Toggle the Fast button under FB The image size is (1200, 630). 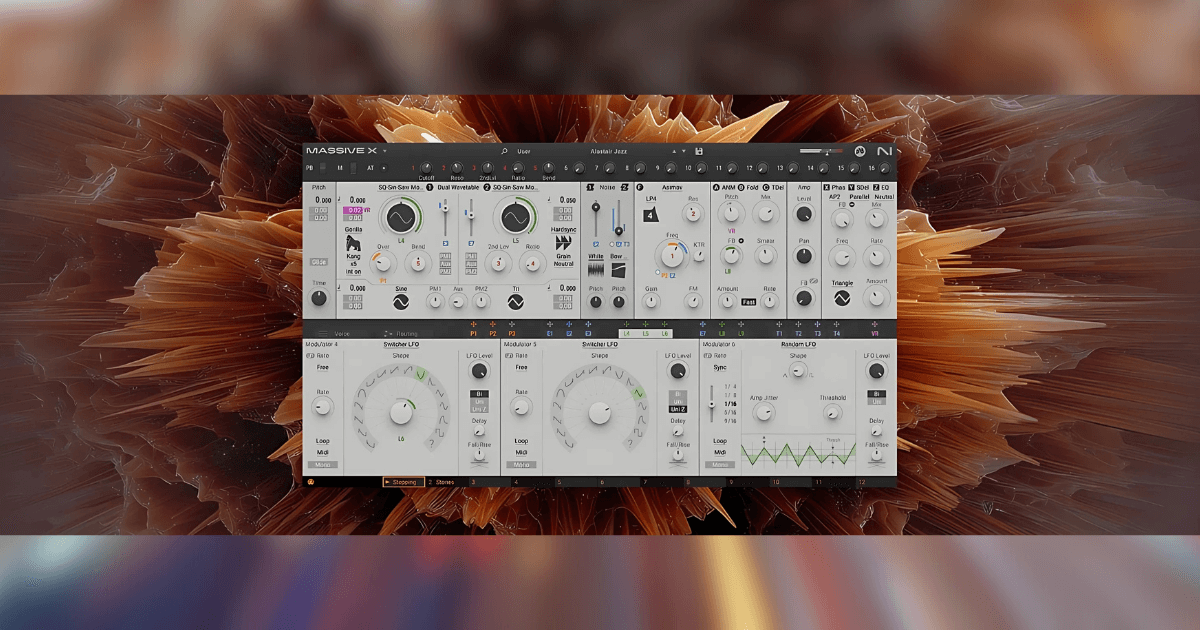[748, 301]
